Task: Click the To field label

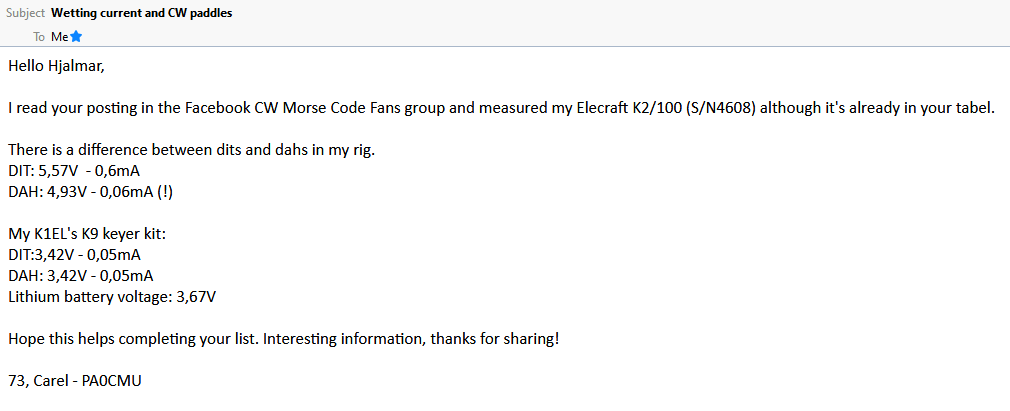Action: [39, 37]
